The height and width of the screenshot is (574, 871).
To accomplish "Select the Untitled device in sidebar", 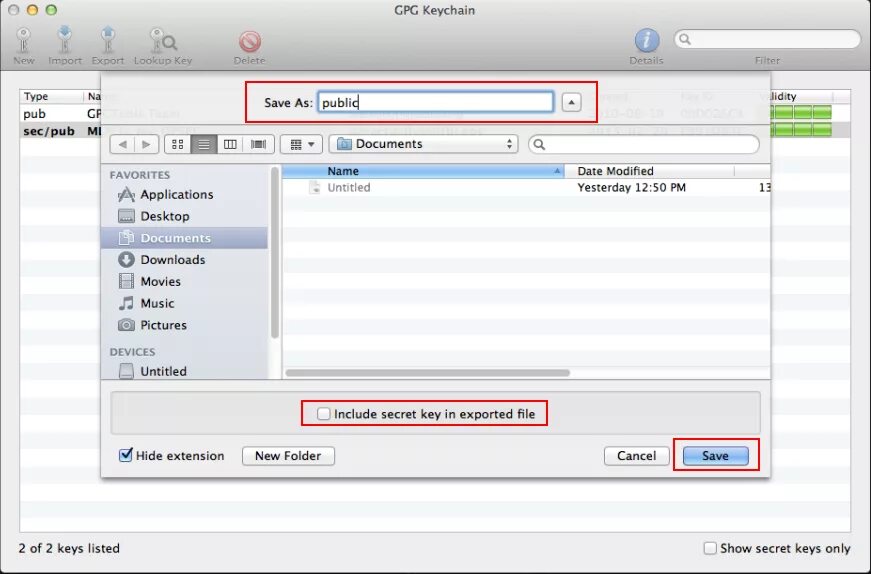I will [x=184, y=371].
